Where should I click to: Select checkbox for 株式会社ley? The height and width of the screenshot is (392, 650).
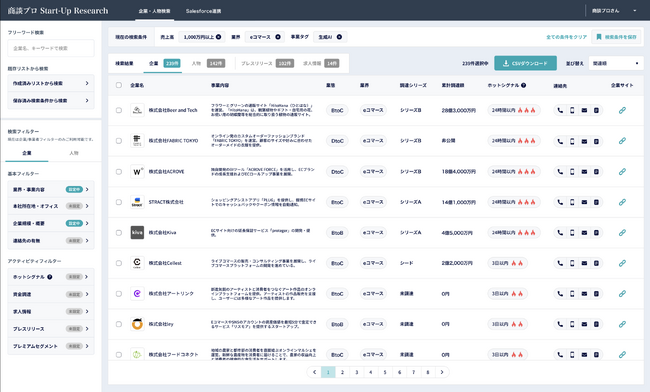119,324
